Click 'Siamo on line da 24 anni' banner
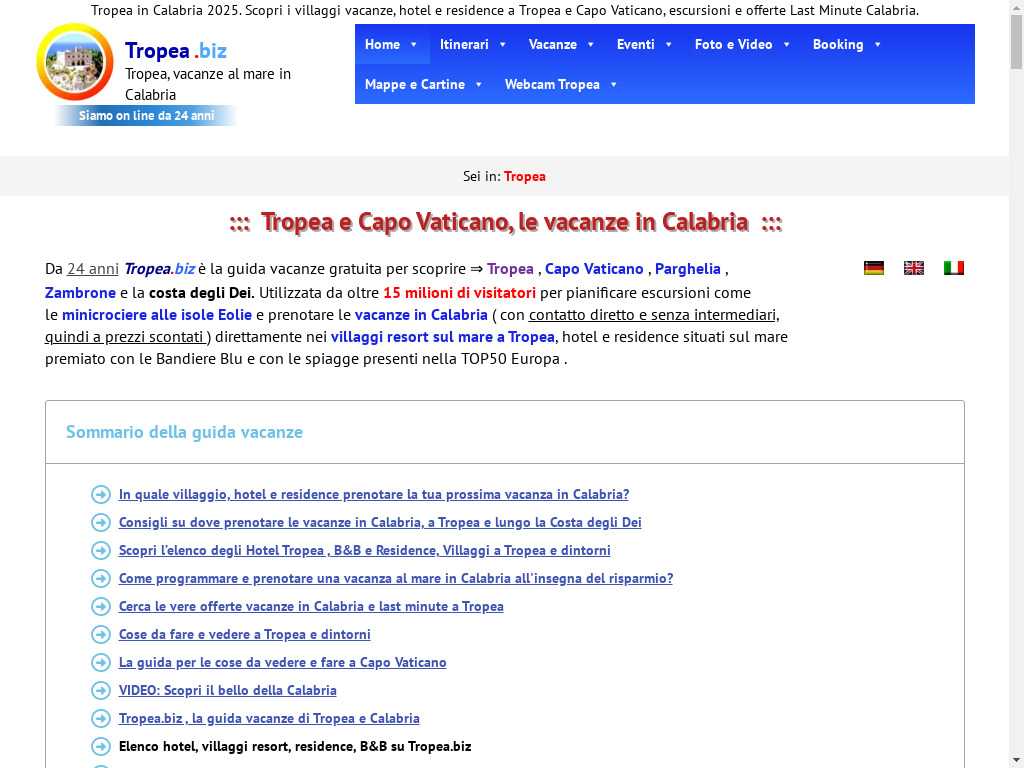This screenshot has height=768, width=1024. (x=146, y=116)
